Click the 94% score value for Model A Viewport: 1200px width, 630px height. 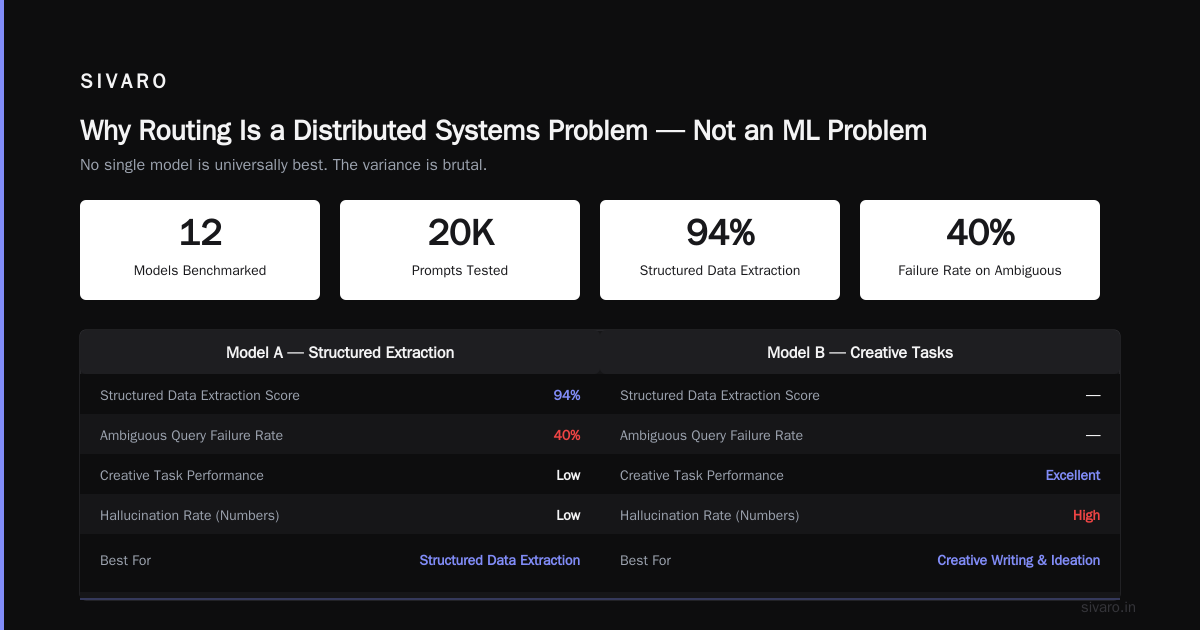pos(567,395)
